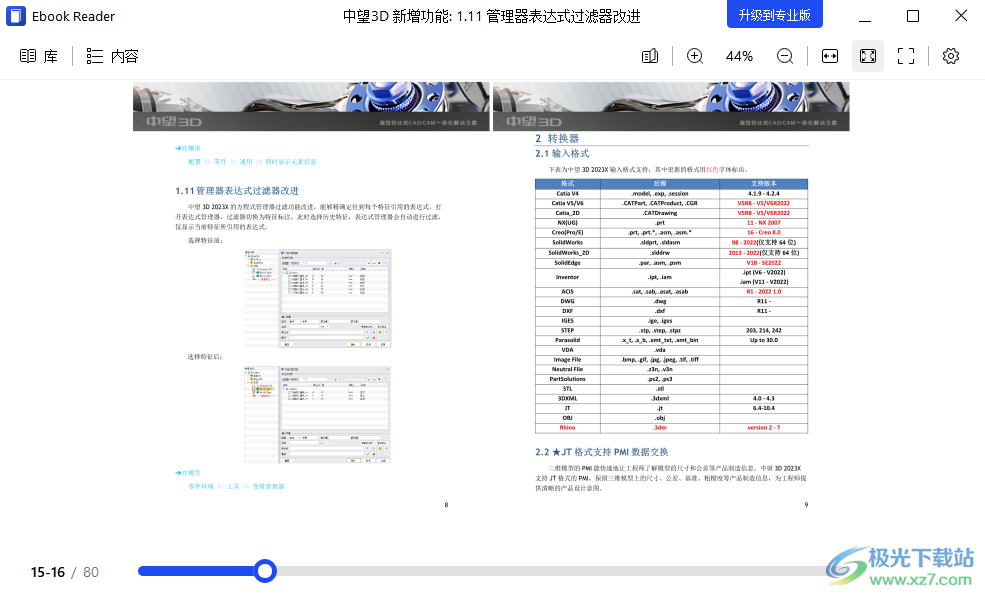Viewport: 985px width, 596px height.
Task: Click the reading progress slider handle
Action: 265,571
